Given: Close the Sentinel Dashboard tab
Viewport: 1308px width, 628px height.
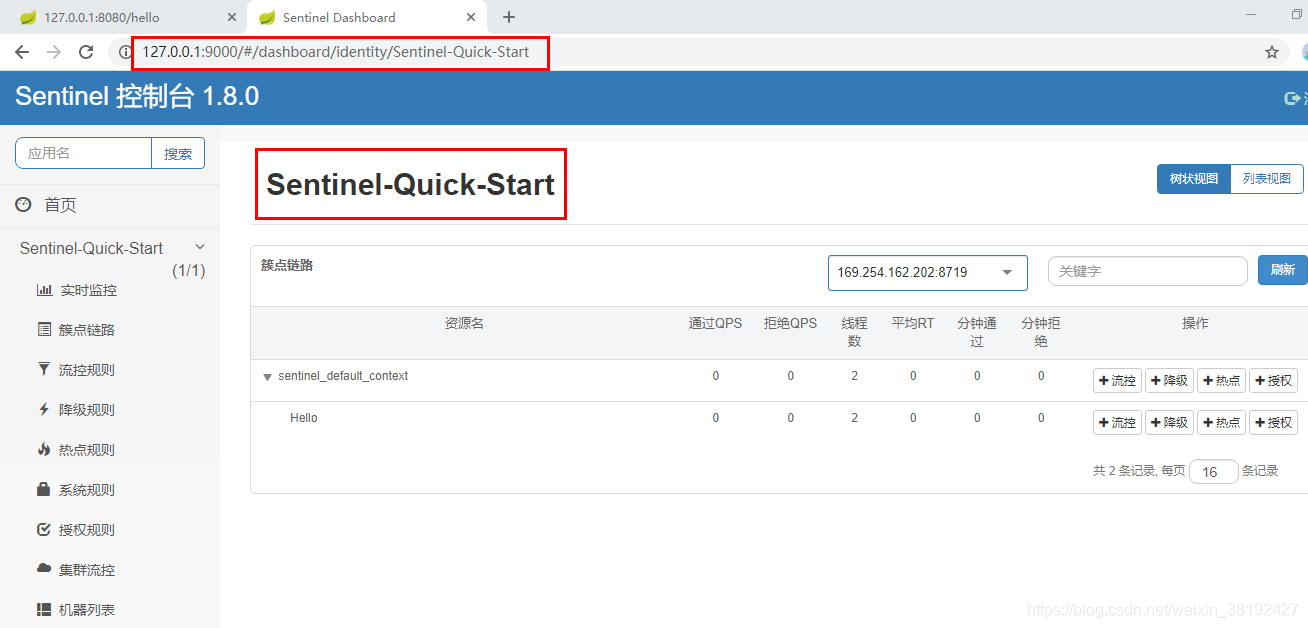Looking at the screenshot, I should click(471, 17).
